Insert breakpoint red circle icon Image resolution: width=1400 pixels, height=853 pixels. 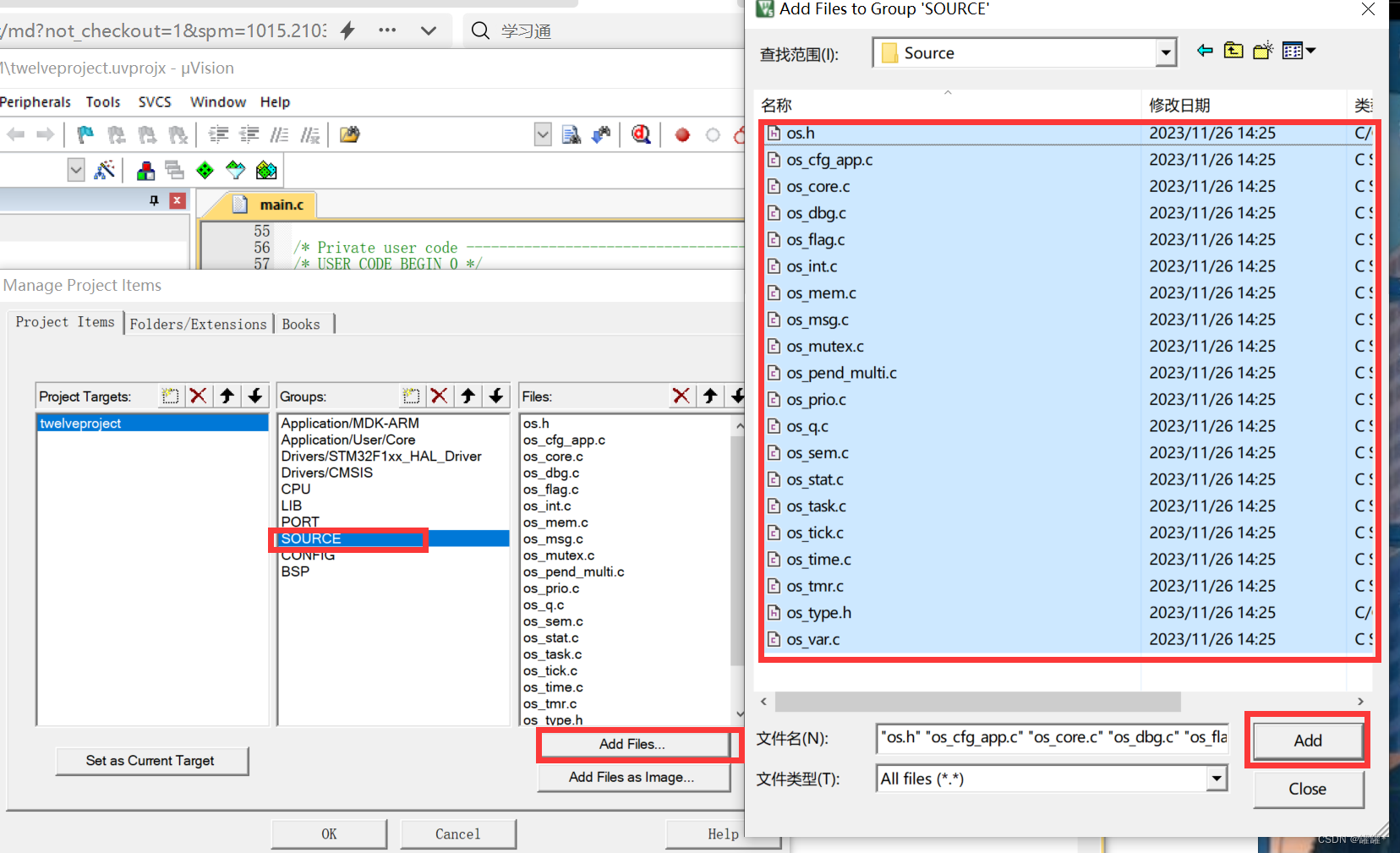682,134
